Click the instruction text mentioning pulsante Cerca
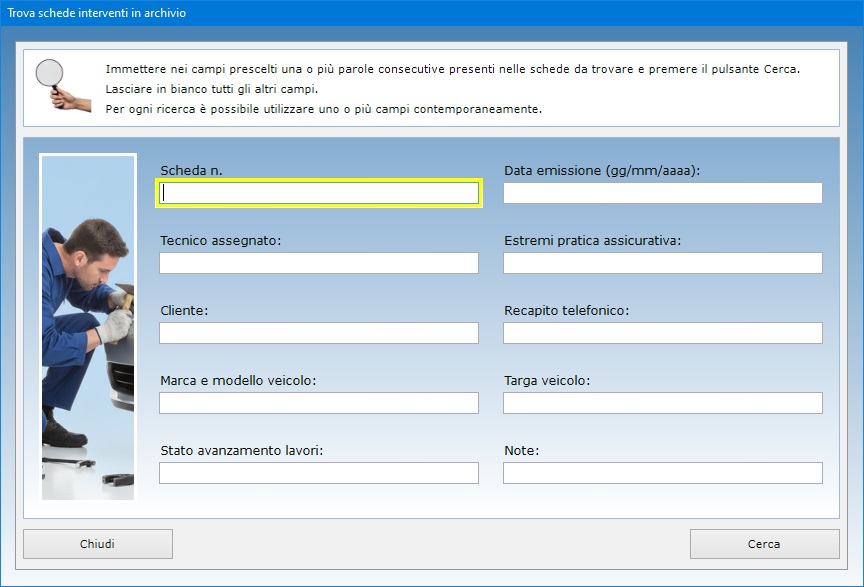The width and height of the screenshot is (864, 587). tap(452, 69)
